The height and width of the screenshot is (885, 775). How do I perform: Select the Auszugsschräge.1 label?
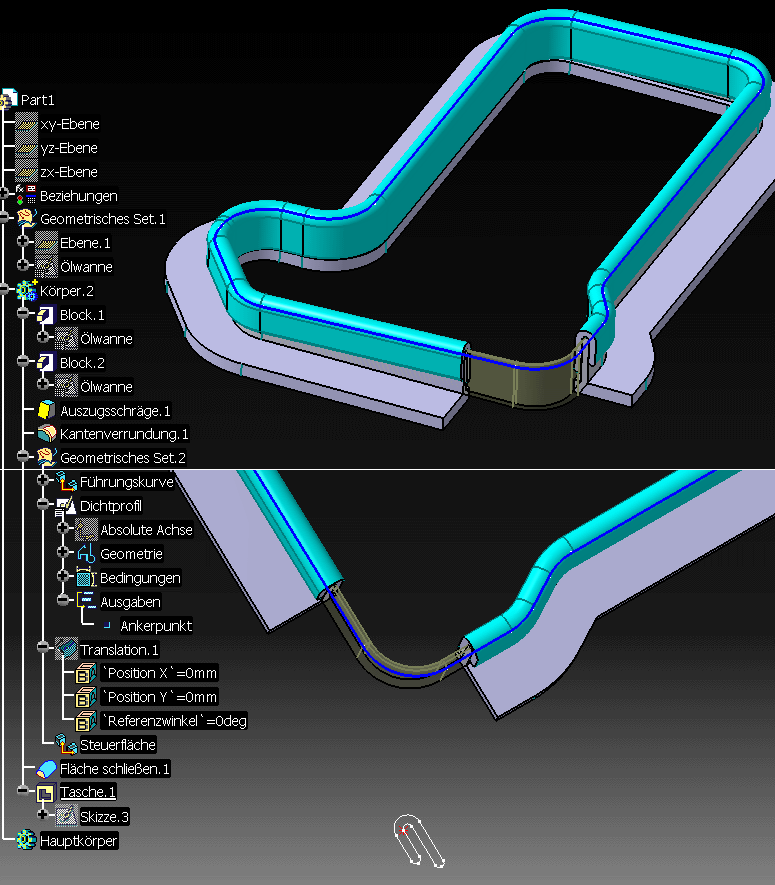(115, 411)
